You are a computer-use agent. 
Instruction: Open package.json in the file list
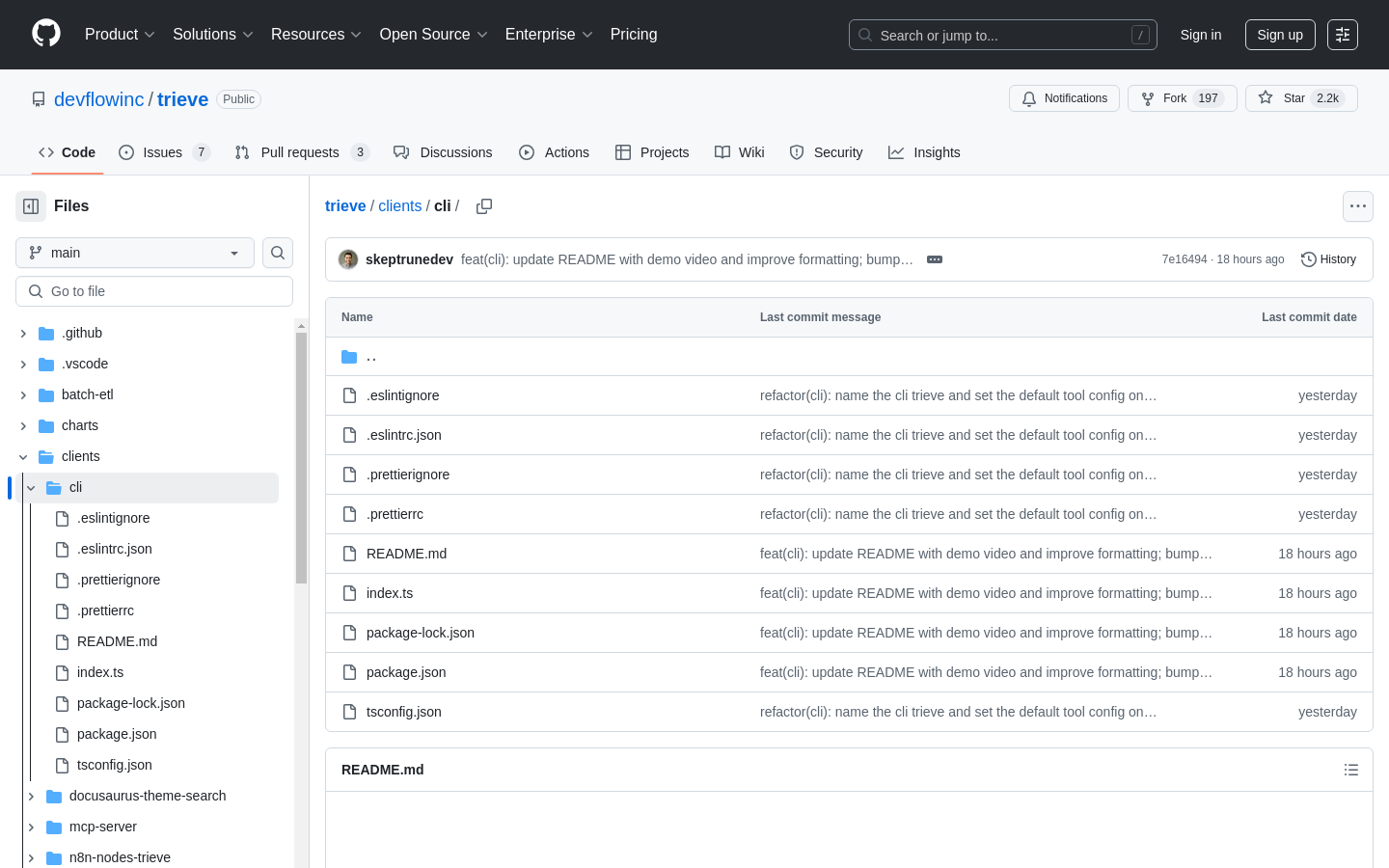click(x=406, y=672)
